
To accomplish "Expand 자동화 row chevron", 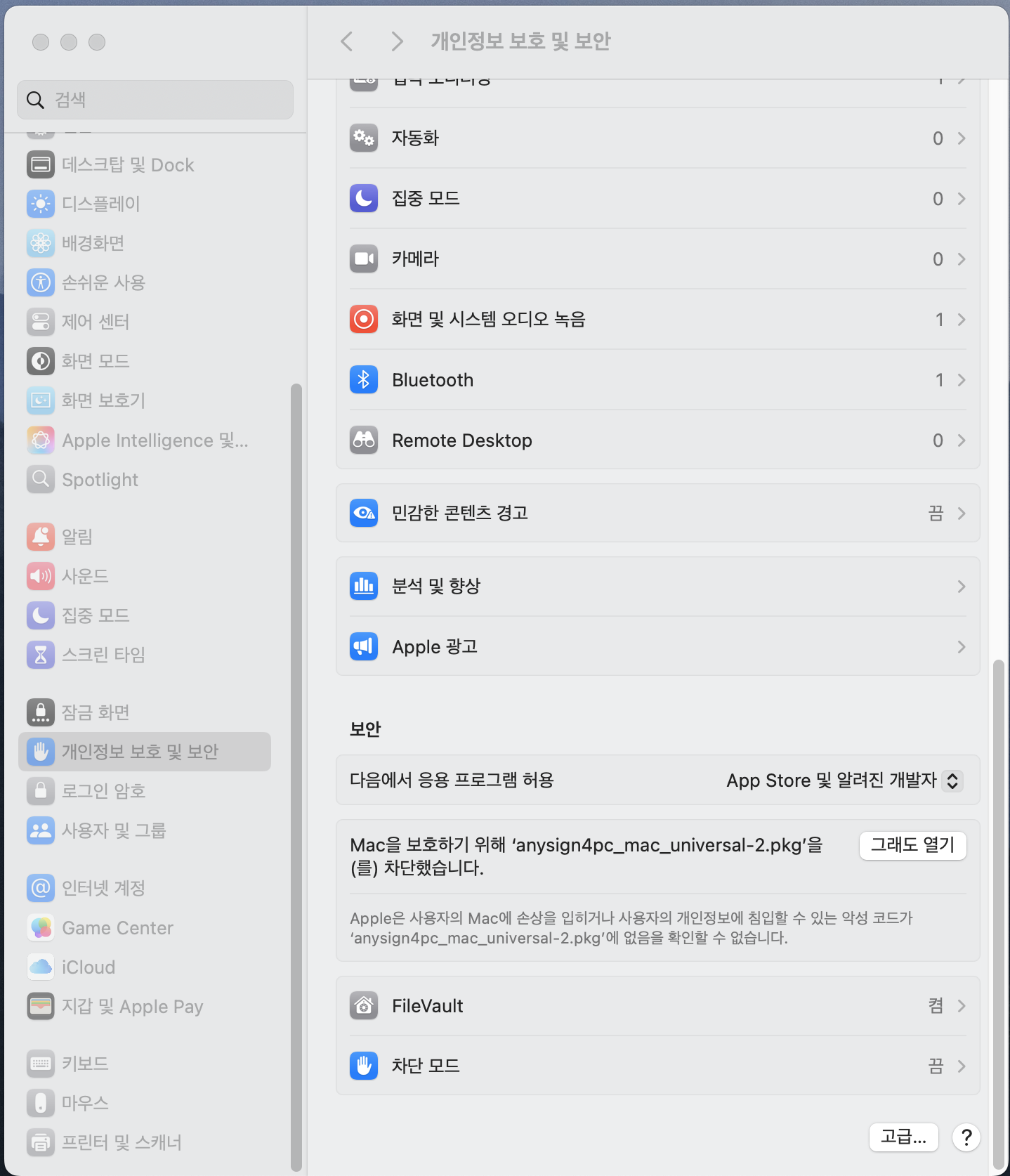I will pyautogui.click(x=962, y=138).
